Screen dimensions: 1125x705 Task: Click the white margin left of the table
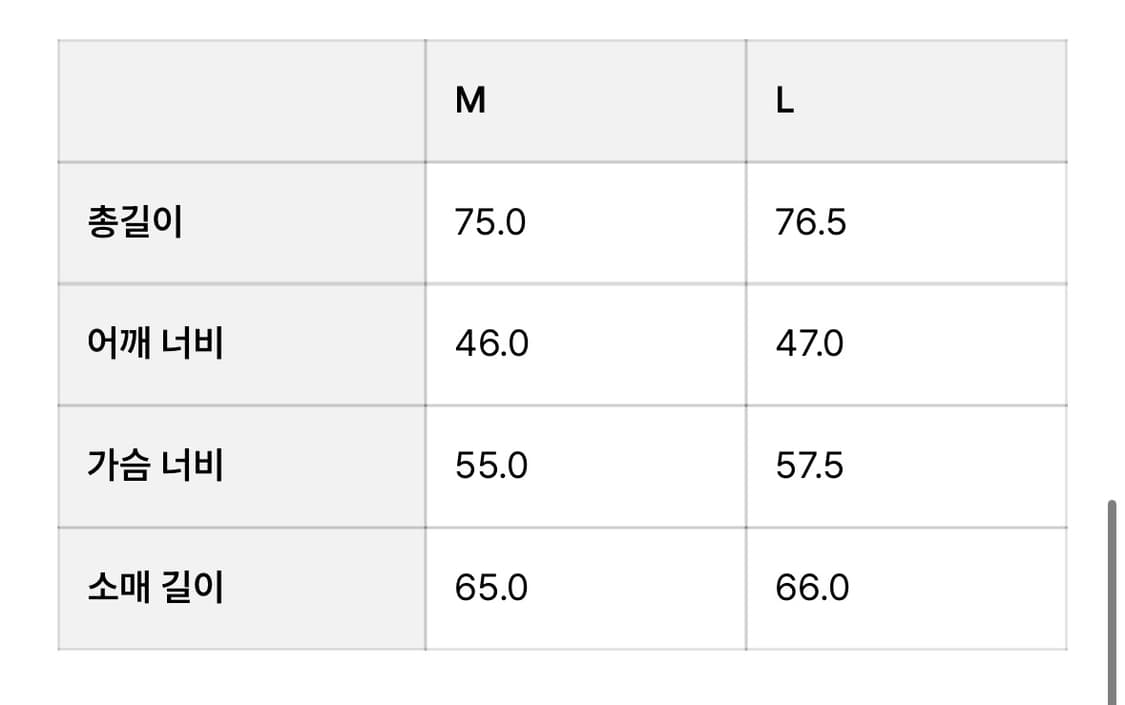point(28,350)
